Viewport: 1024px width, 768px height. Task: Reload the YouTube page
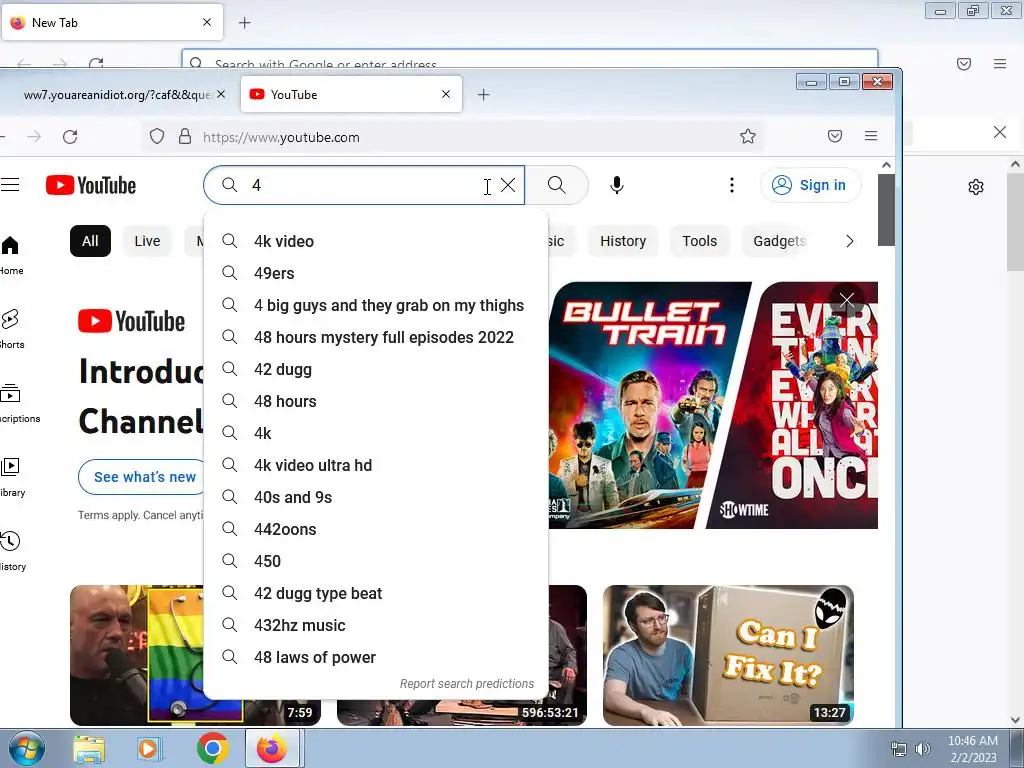[70, 136]
